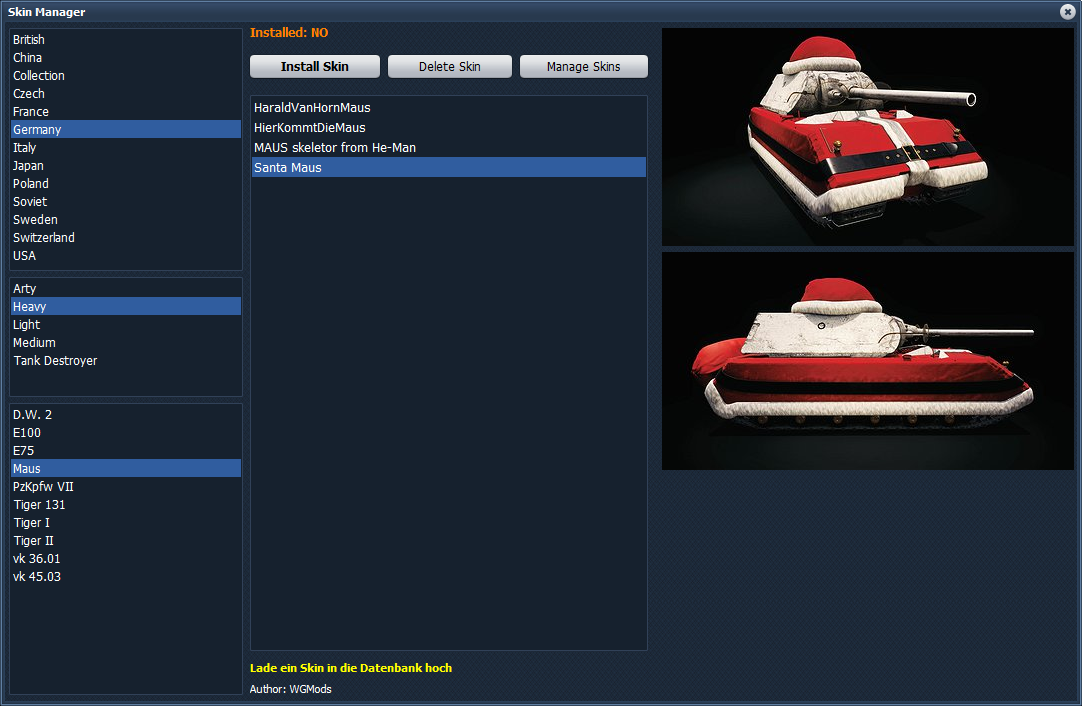
Task: Close the Skin Manager window
Action: pos(1068,12)
